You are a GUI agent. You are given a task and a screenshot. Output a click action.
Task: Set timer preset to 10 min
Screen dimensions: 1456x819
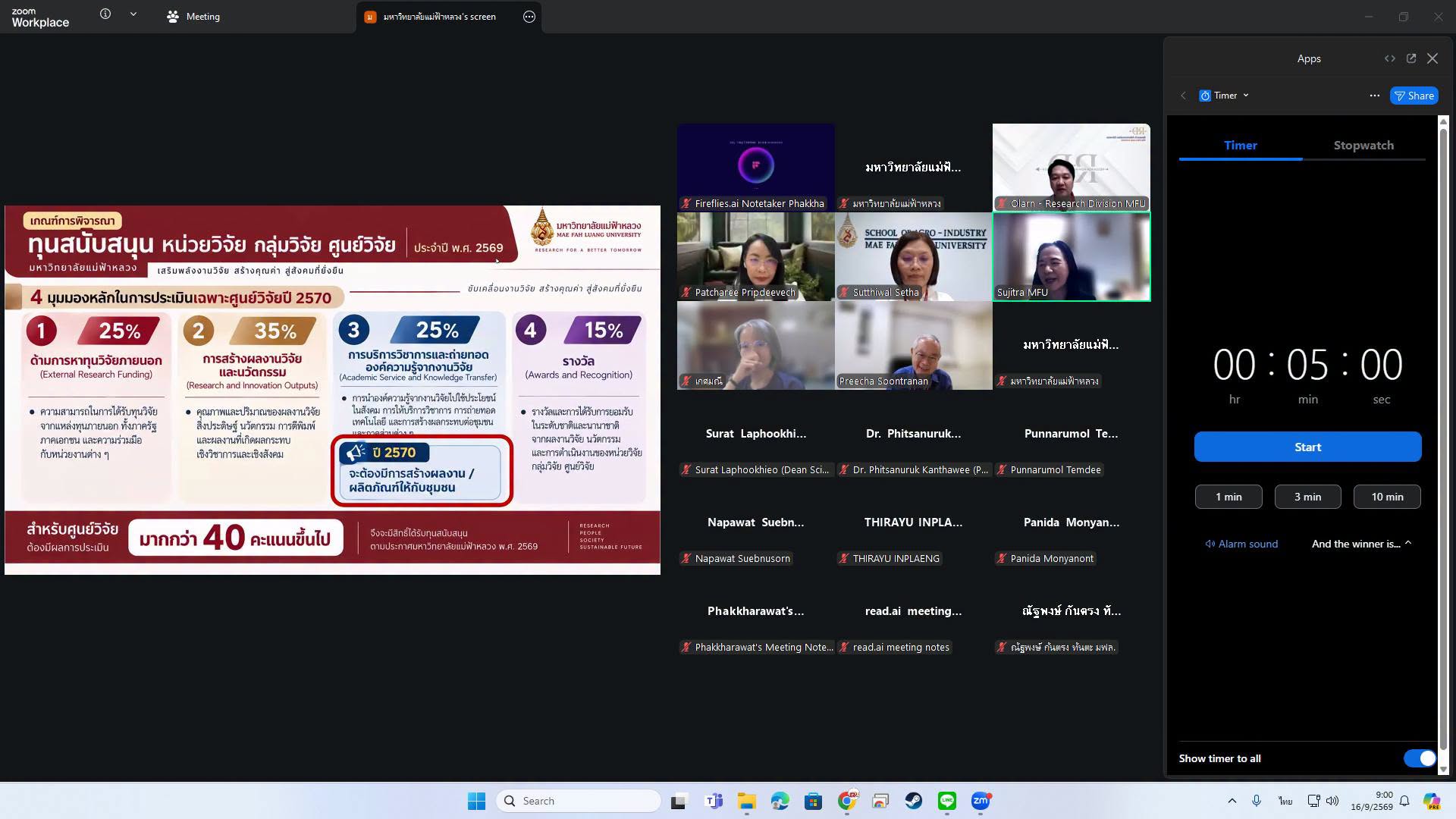pyautogui.click(x=1387, y=497)
